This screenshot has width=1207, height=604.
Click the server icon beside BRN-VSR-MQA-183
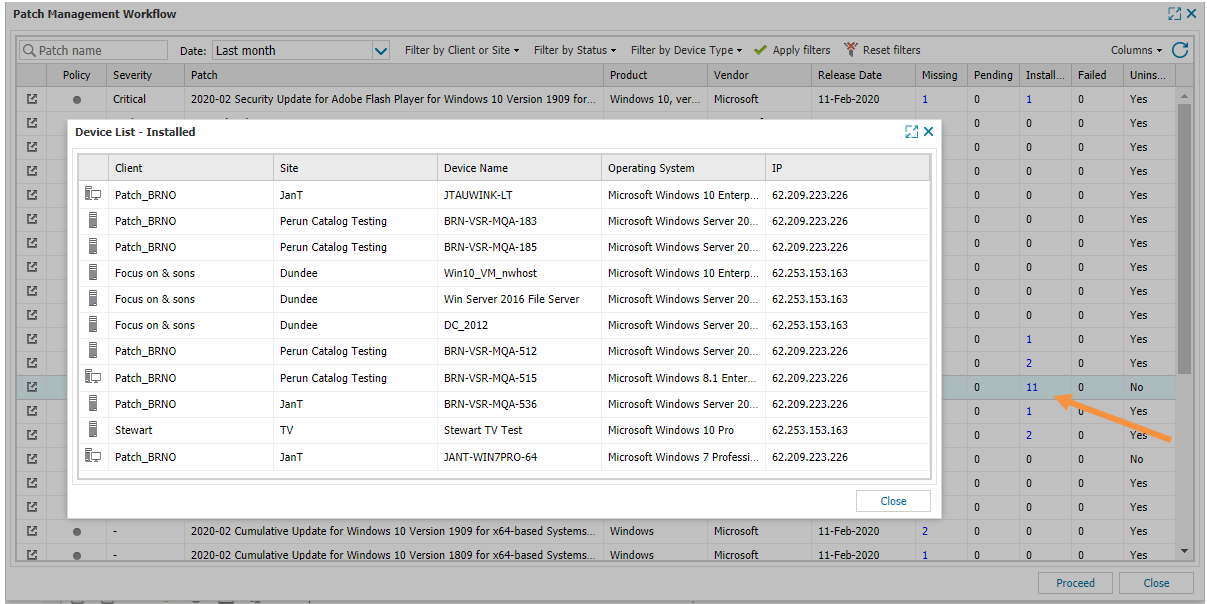point(93,220)
